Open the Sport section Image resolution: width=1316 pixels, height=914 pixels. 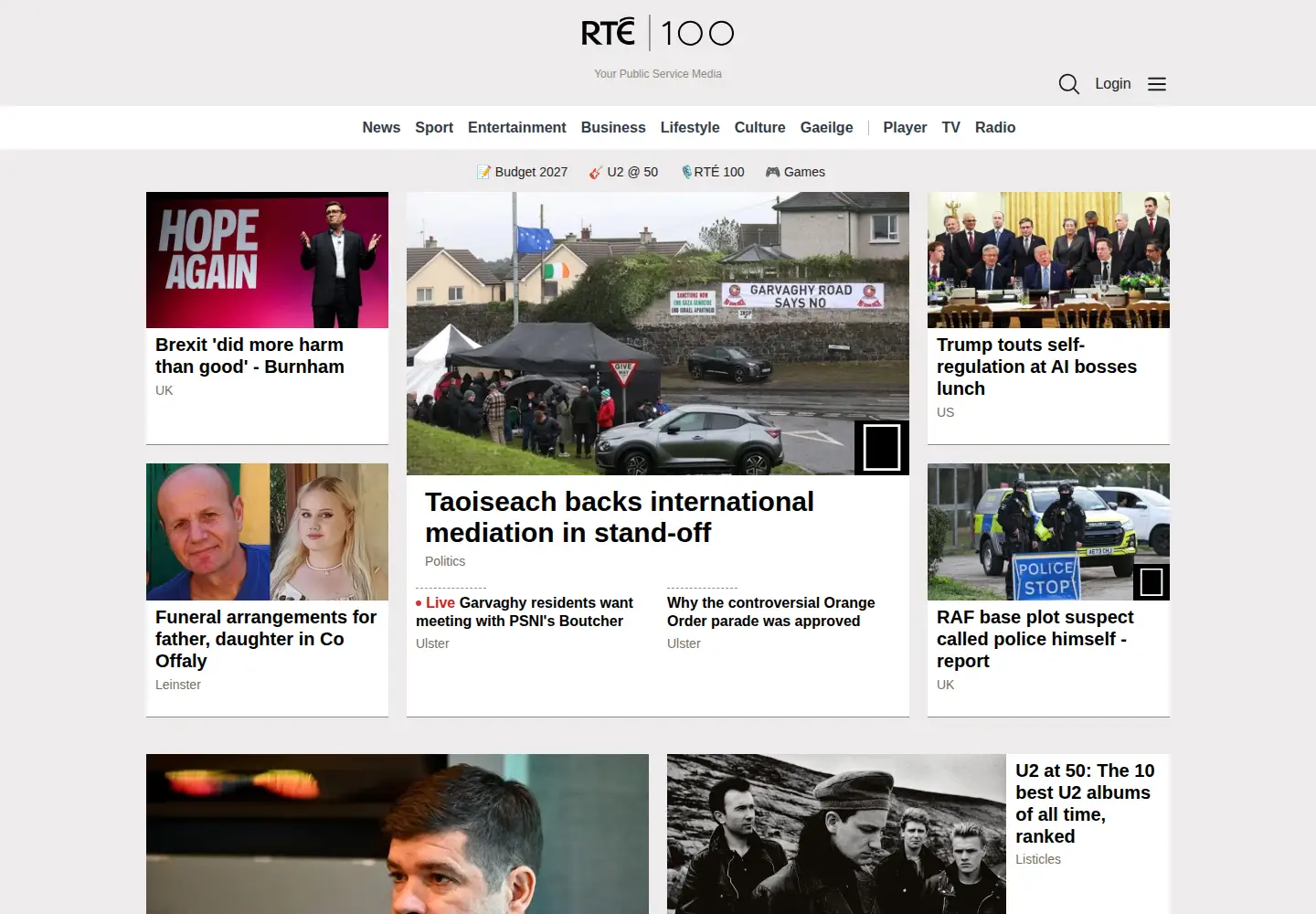pyautogui.click(x=434, y=127)
